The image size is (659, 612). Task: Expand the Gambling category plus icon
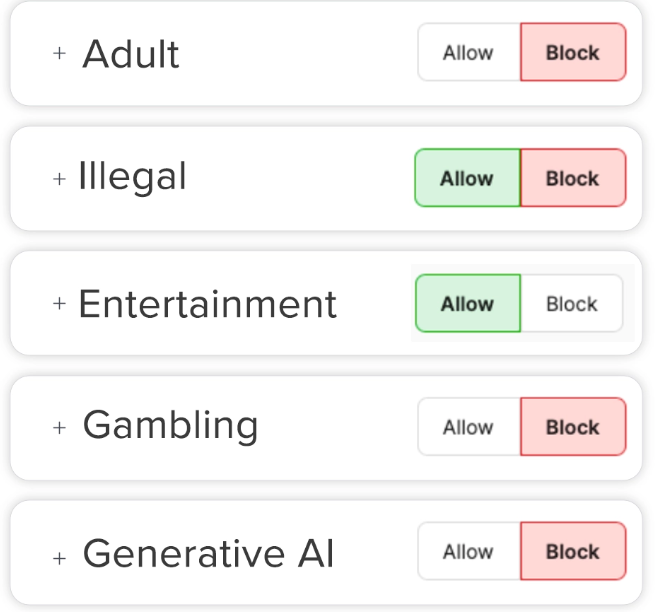pos(60,428)
